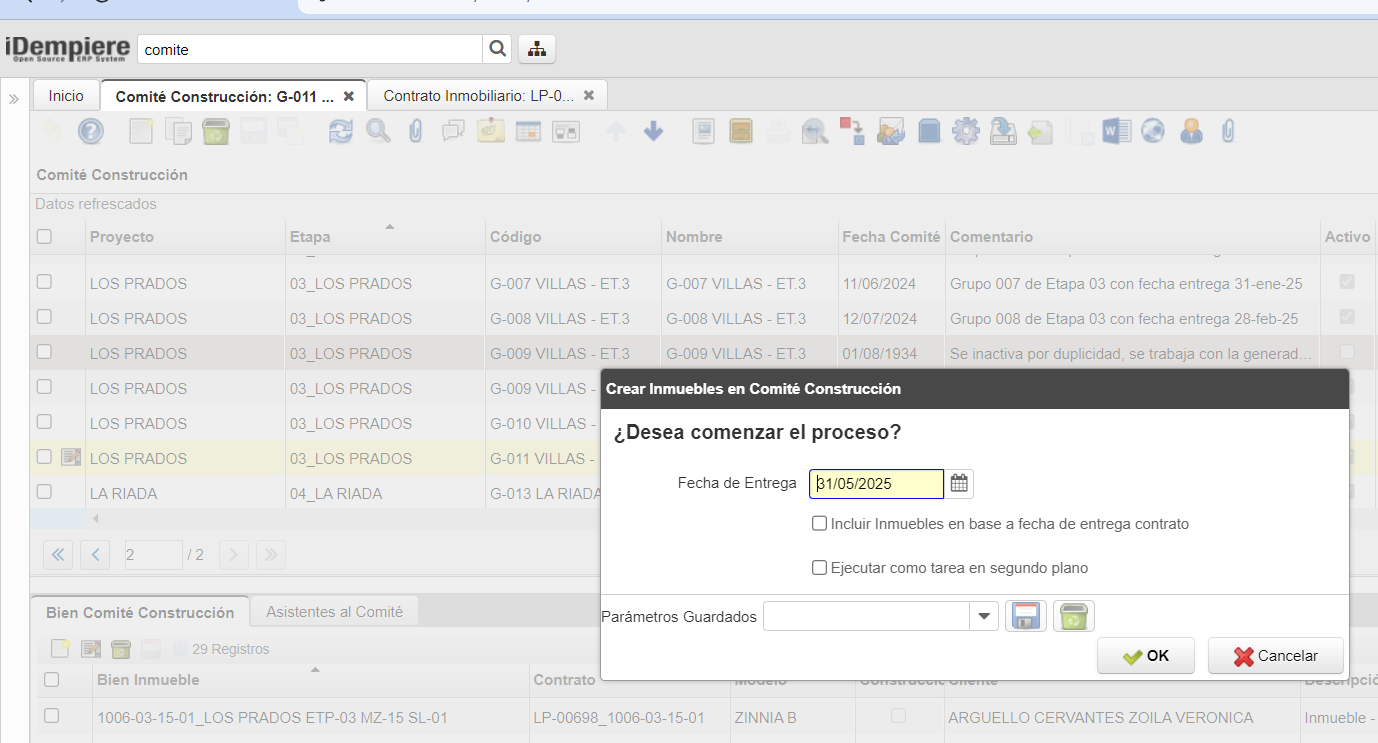
Task: Expand the left sidebar with double chevron
Action: click(x=14, y=98)
